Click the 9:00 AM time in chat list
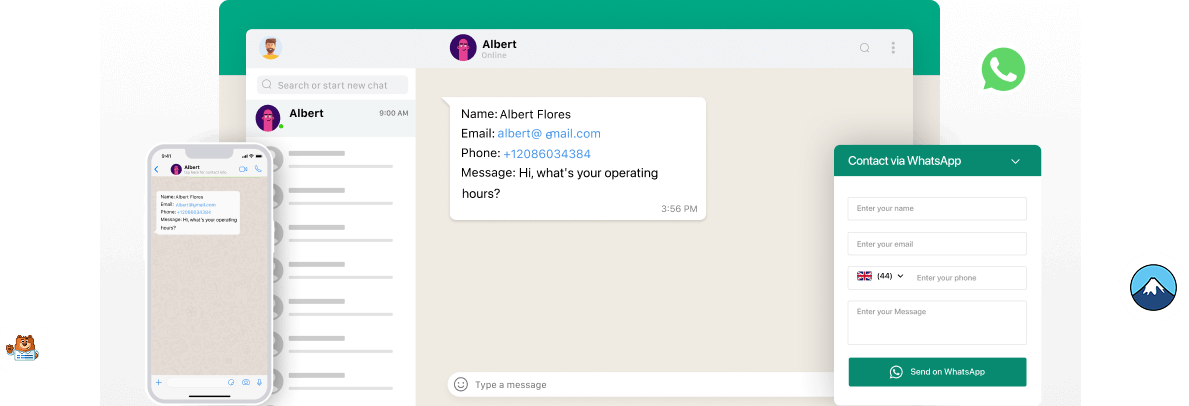The width and height of the screenshot is (1189, 406). pyautogui.click(x=394, y=113)
